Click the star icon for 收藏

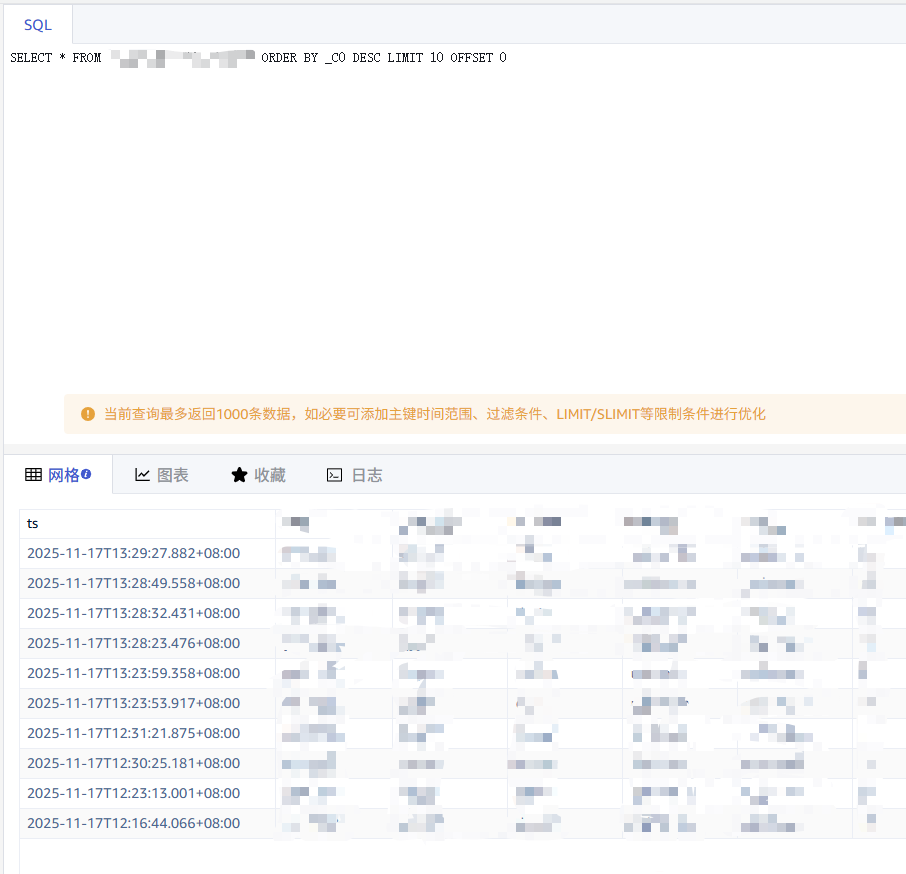(239, 475)
